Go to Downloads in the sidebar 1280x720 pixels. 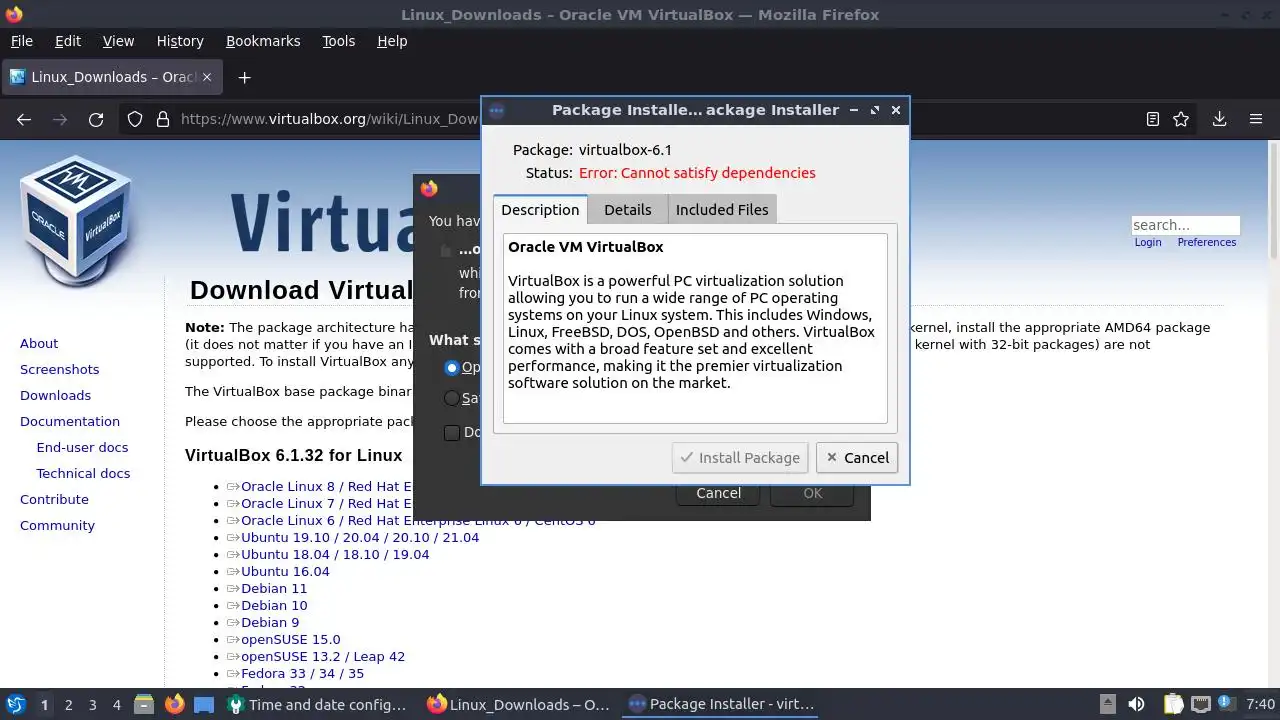point(55,395)
